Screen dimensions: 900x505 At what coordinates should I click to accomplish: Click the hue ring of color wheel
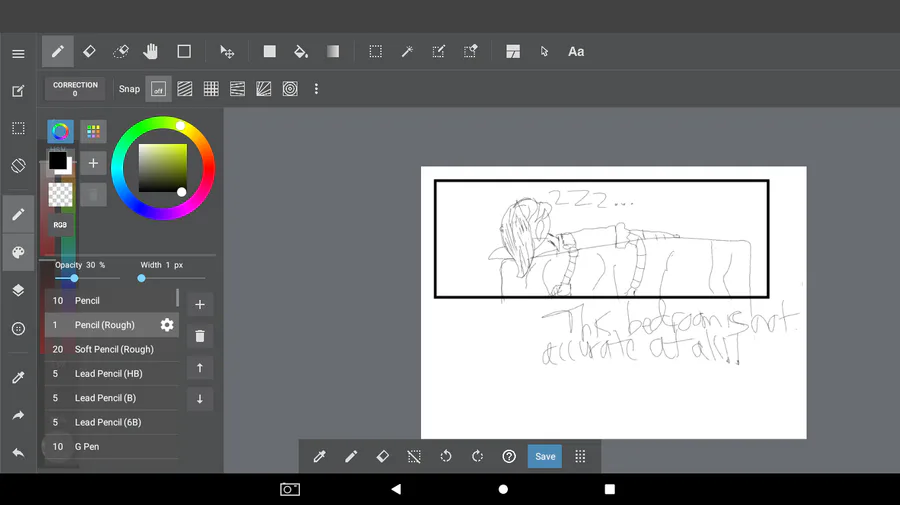click(x=119, y=168)
